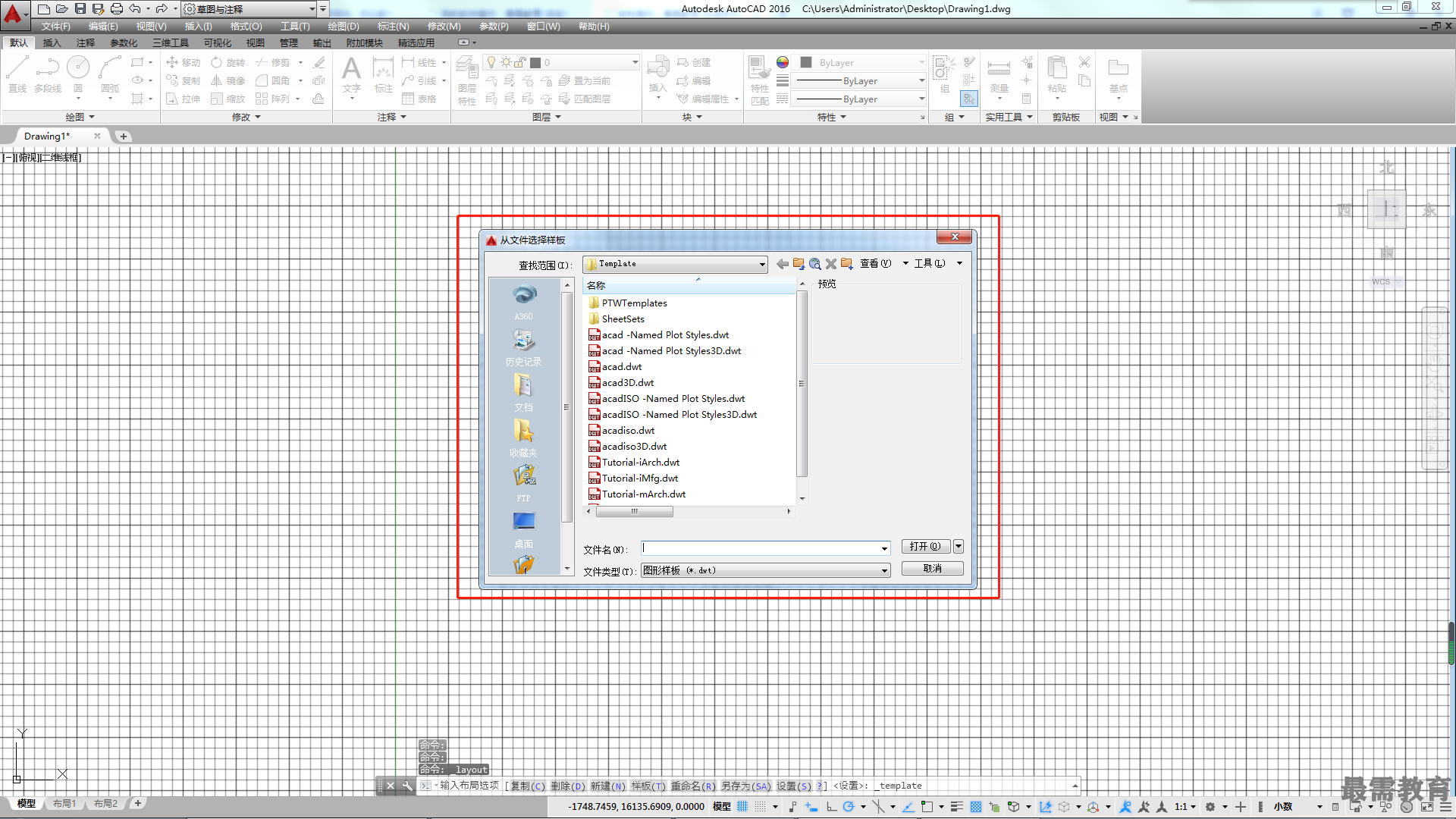Expand the arrow next to 打开 button
Screen dimensions: 1456x819
click(959, 547)
